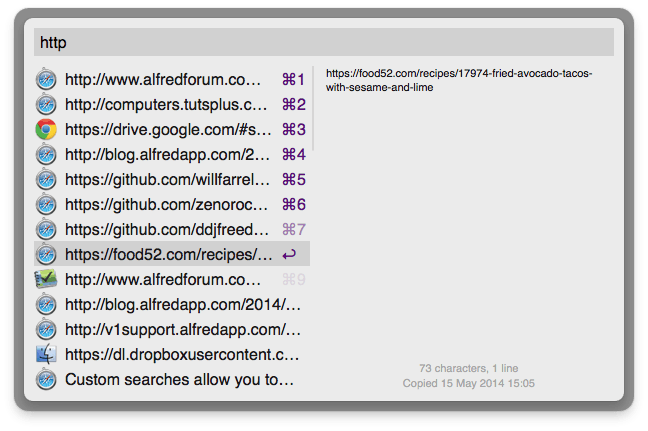The width and height of the screenshot is (648, 431).
Task: Click the 'Copied 15 May 2014' timestamp text
Action: (x=469, y=383)
